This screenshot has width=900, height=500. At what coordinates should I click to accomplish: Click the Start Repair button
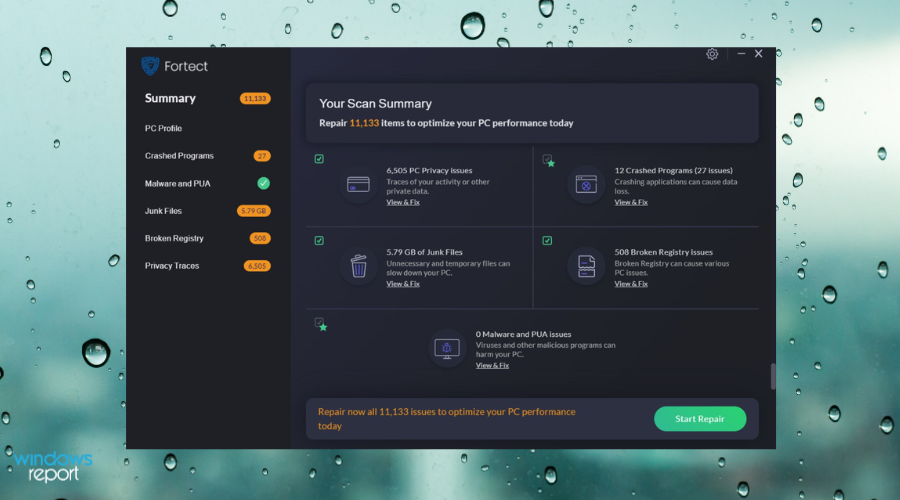pos(700,419)
